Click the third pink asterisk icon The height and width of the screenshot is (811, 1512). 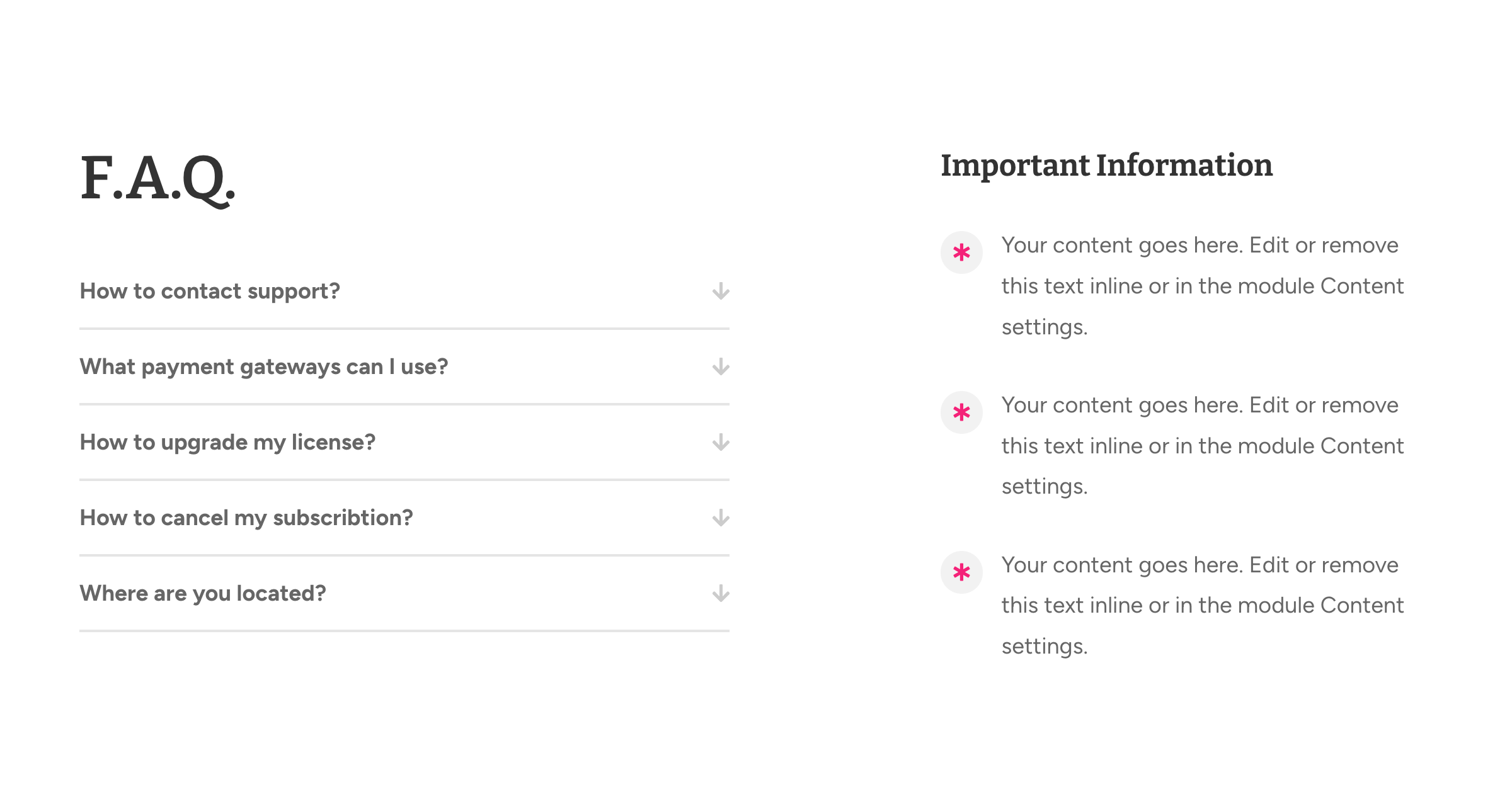tap(961, 572)
